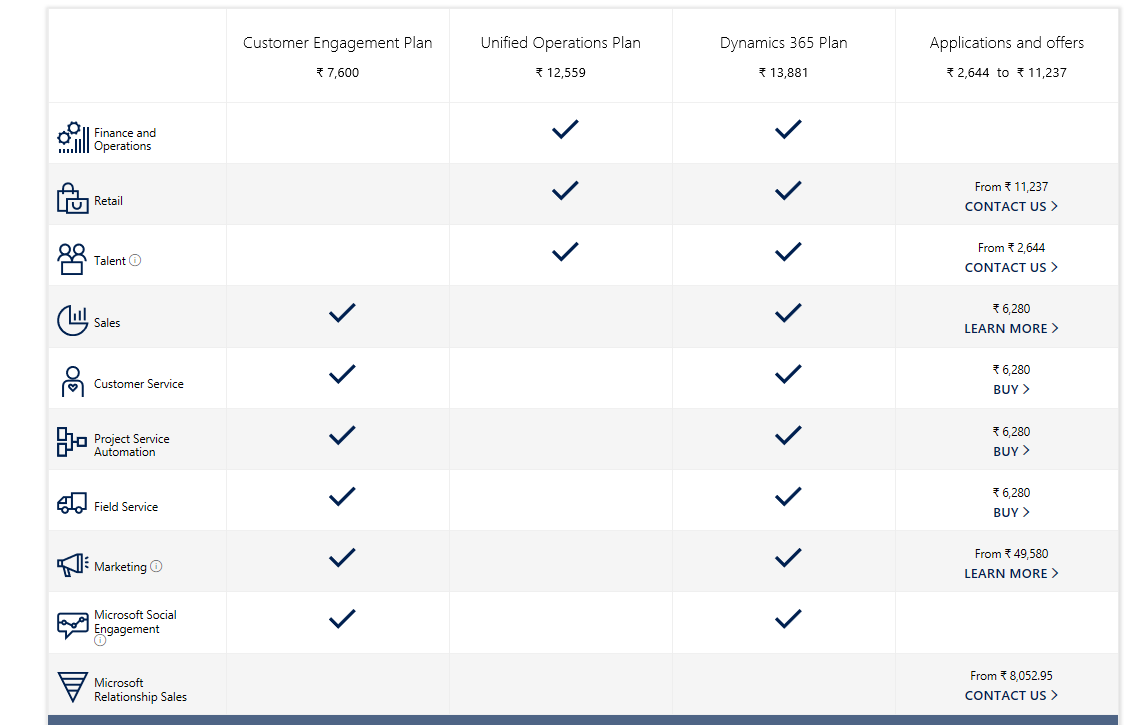1139x725 pixels.
Task: Open the info tooltip next to Marketing
Action: (x=156, y=566)
